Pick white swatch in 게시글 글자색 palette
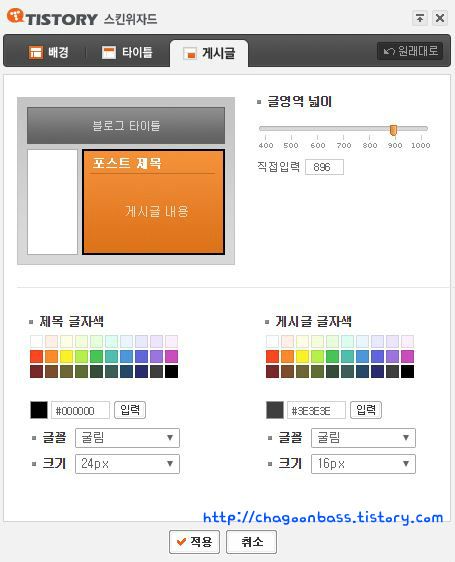 pos(272,342)
